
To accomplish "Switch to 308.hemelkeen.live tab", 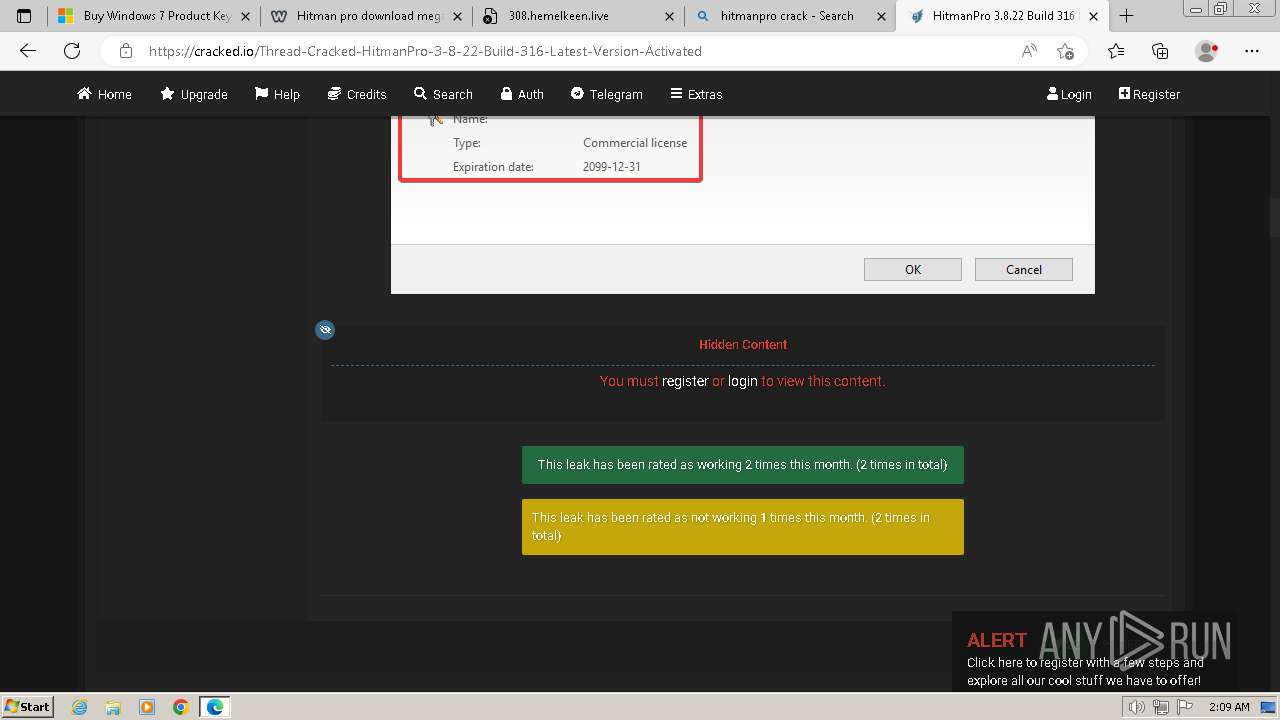I will pos(579,16).
